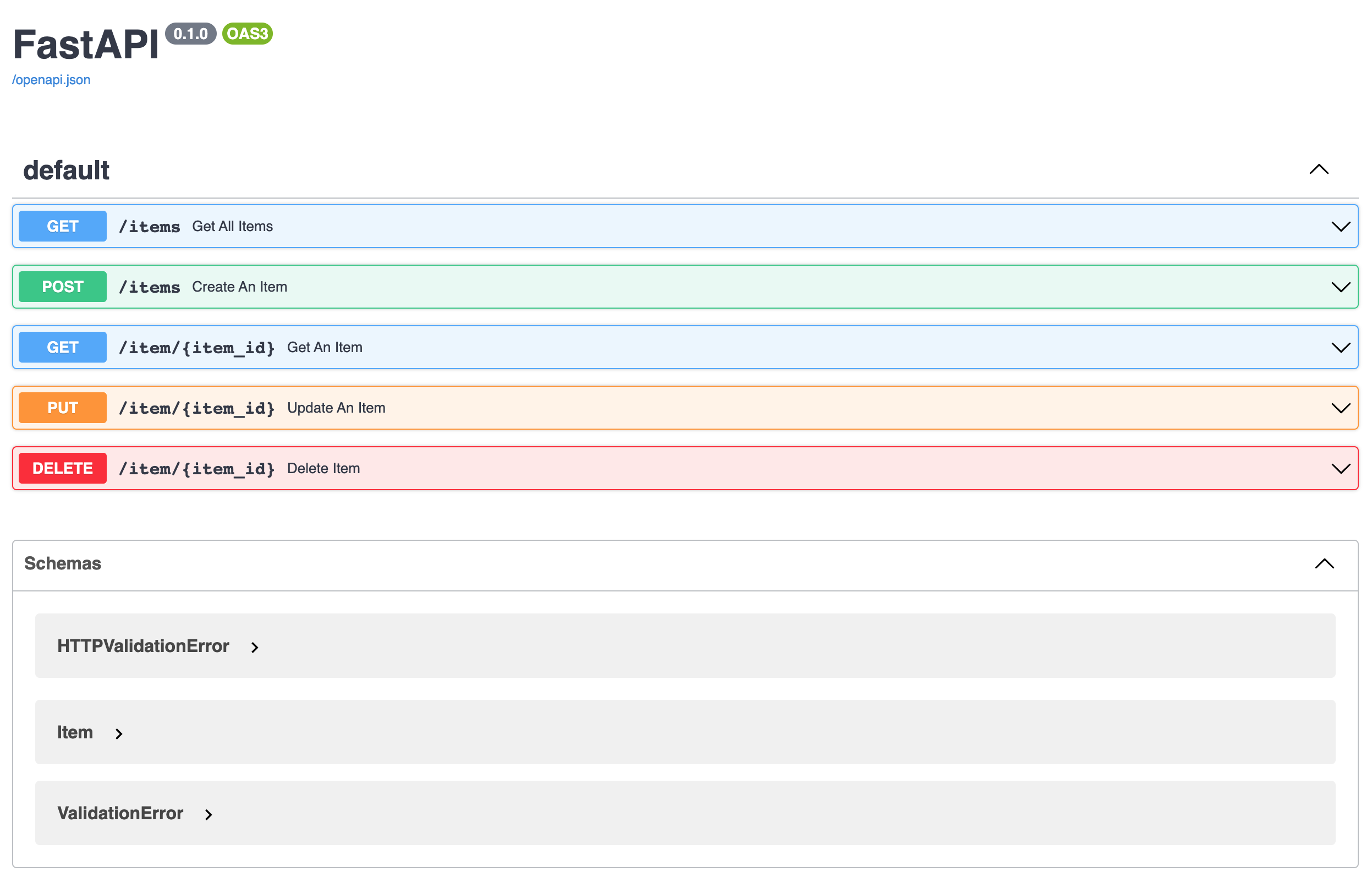Select the Schemas section header
Screen dimensions: 1372x877
click(63, 564)
